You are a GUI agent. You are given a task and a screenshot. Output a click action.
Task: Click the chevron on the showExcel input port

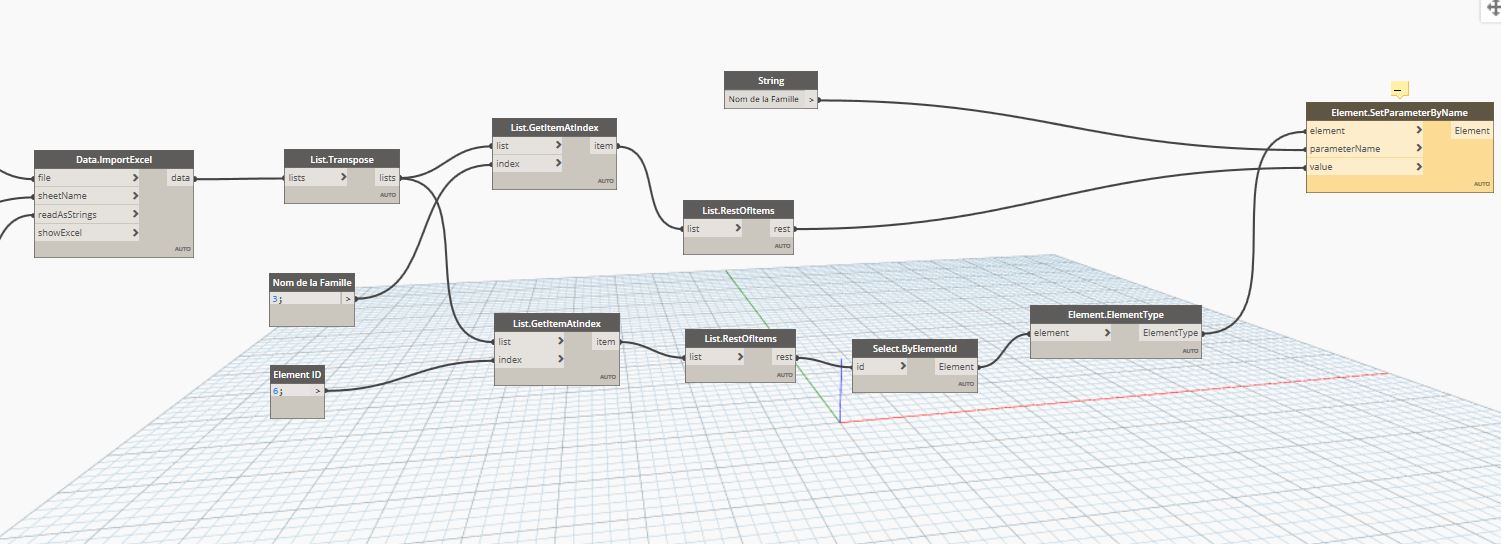pyautogui.click(x=134, y=232)
